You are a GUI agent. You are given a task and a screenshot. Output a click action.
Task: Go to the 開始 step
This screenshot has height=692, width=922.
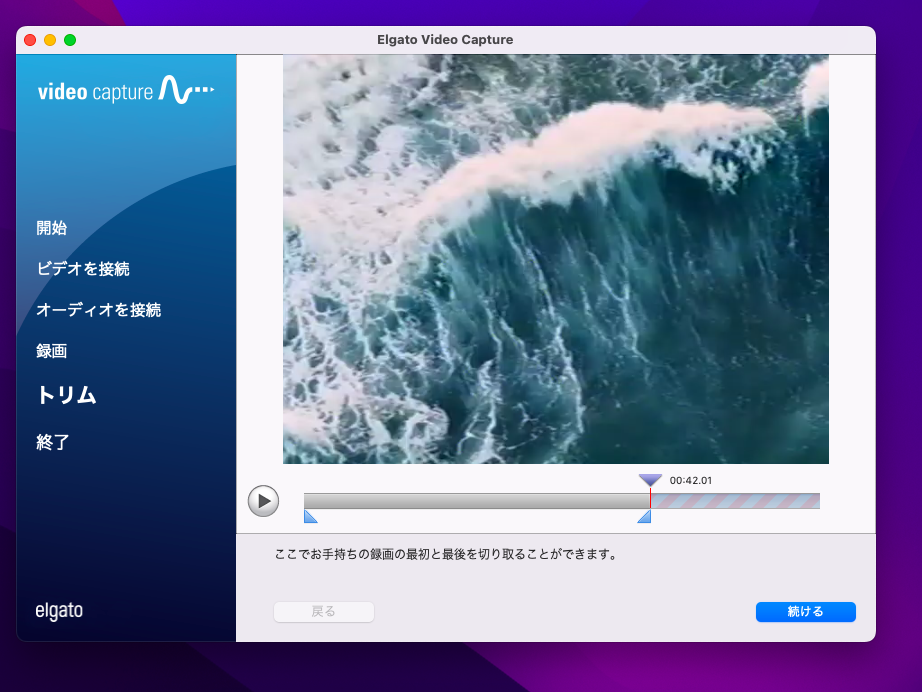pyautogui.click(x=52, y=228)
